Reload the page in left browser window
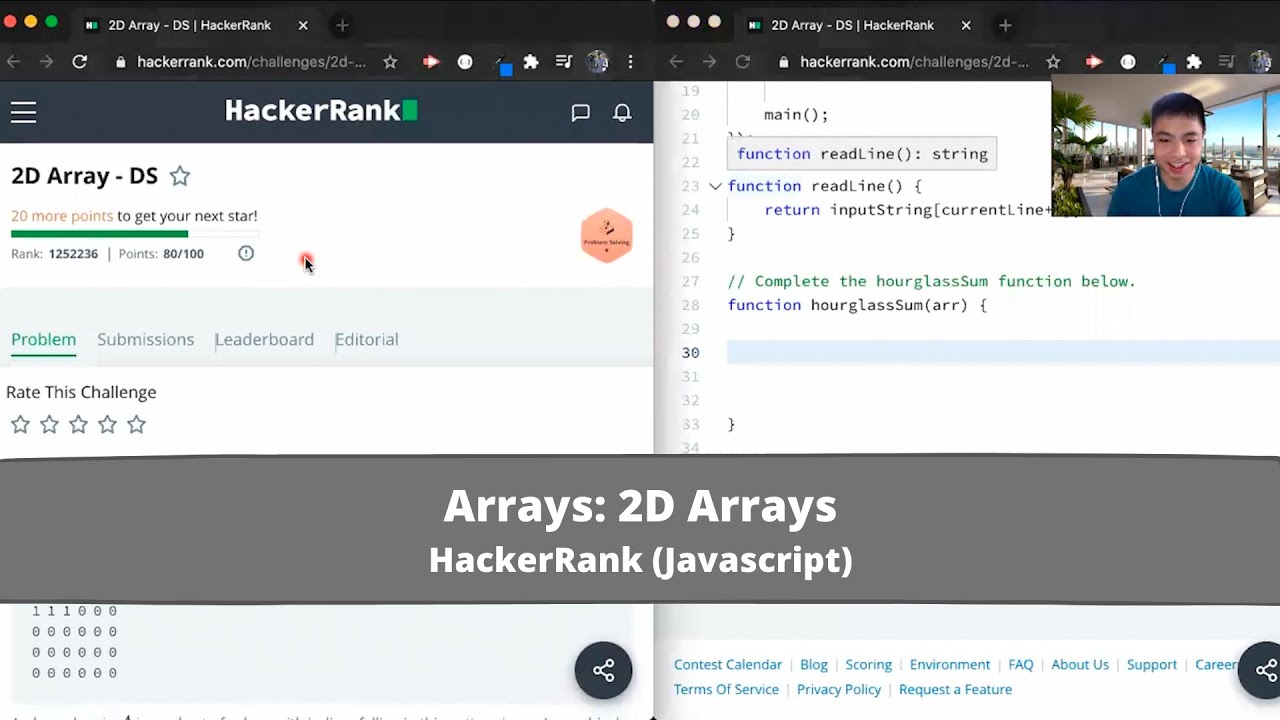 click(80, 62)
